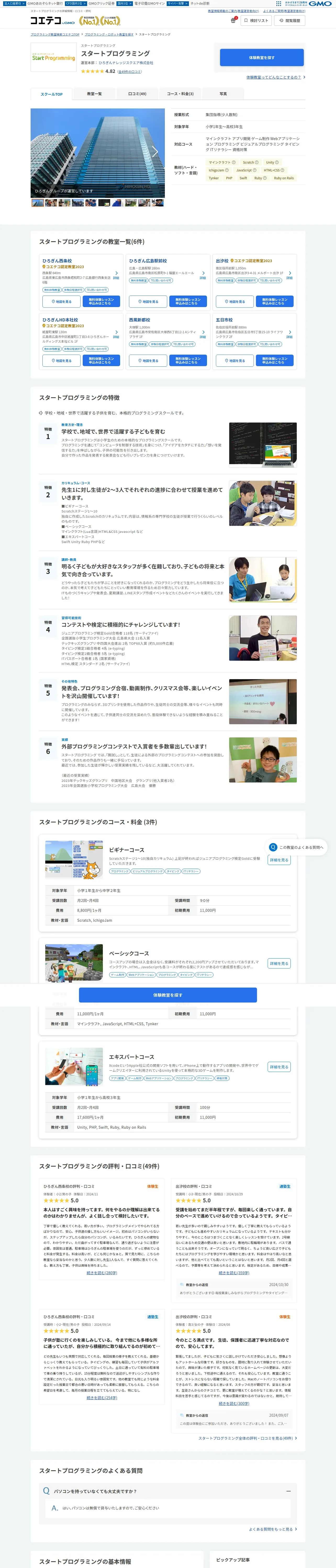Open the 口コミ rating count link near stars
Image resolution: width=336 pixels, height=1568 pixels.
coord(130,72)
